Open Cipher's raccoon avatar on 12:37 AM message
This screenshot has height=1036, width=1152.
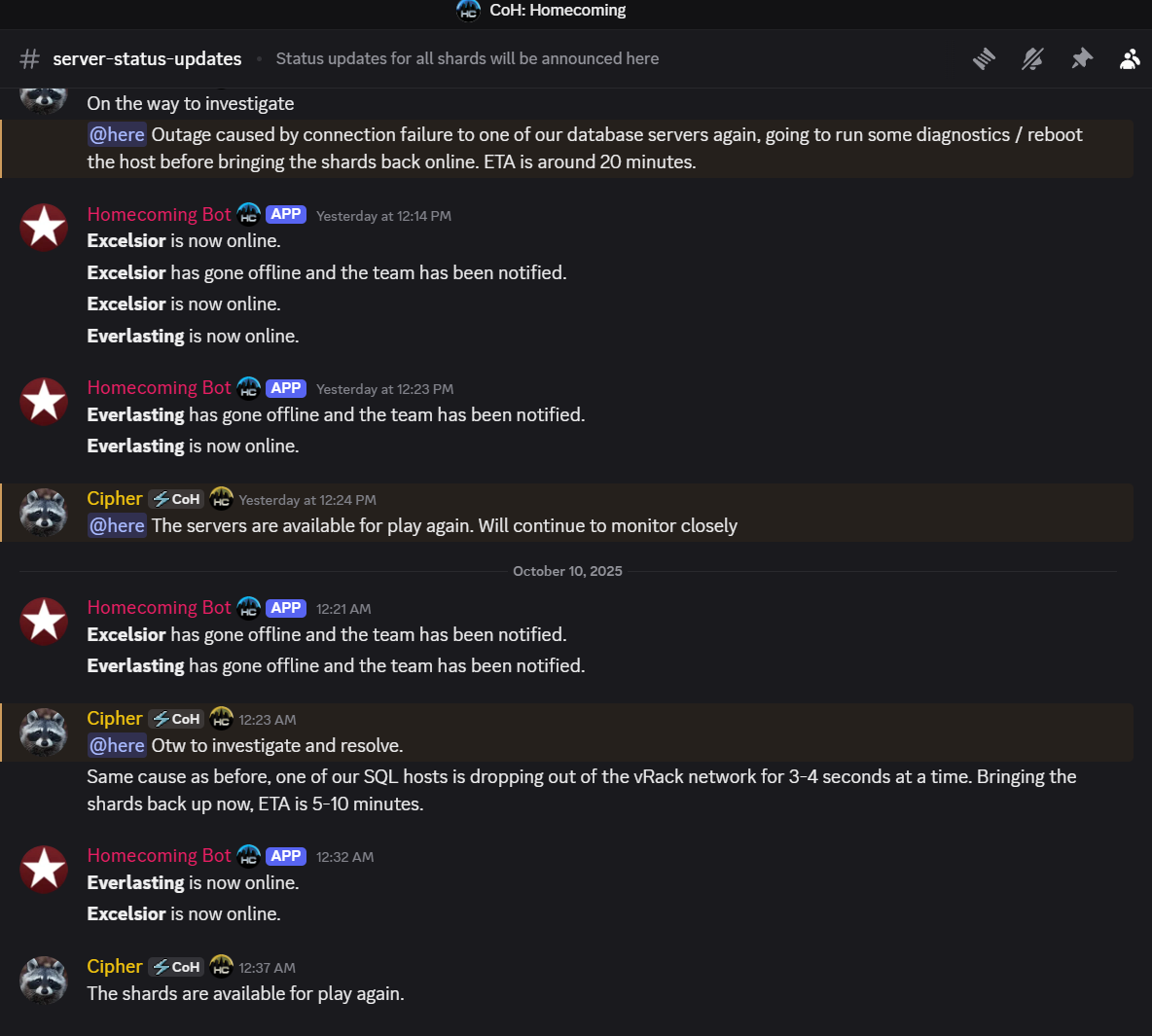point(44,980)
